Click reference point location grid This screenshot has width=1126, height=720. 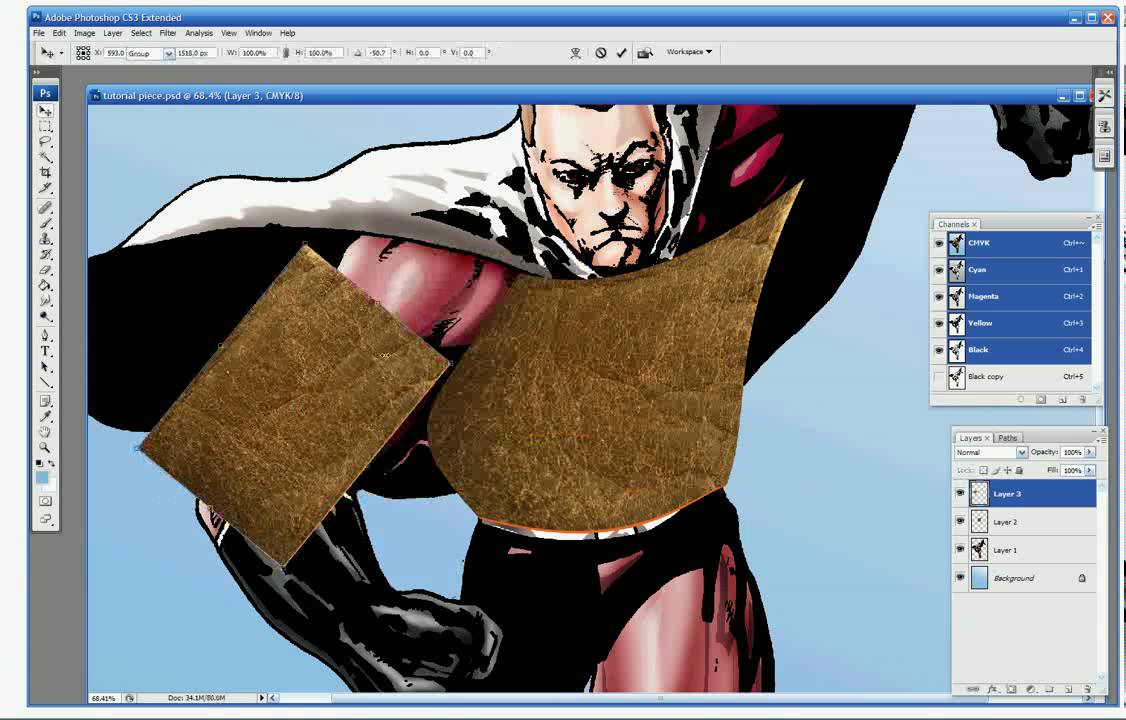(x=83, y=52)
